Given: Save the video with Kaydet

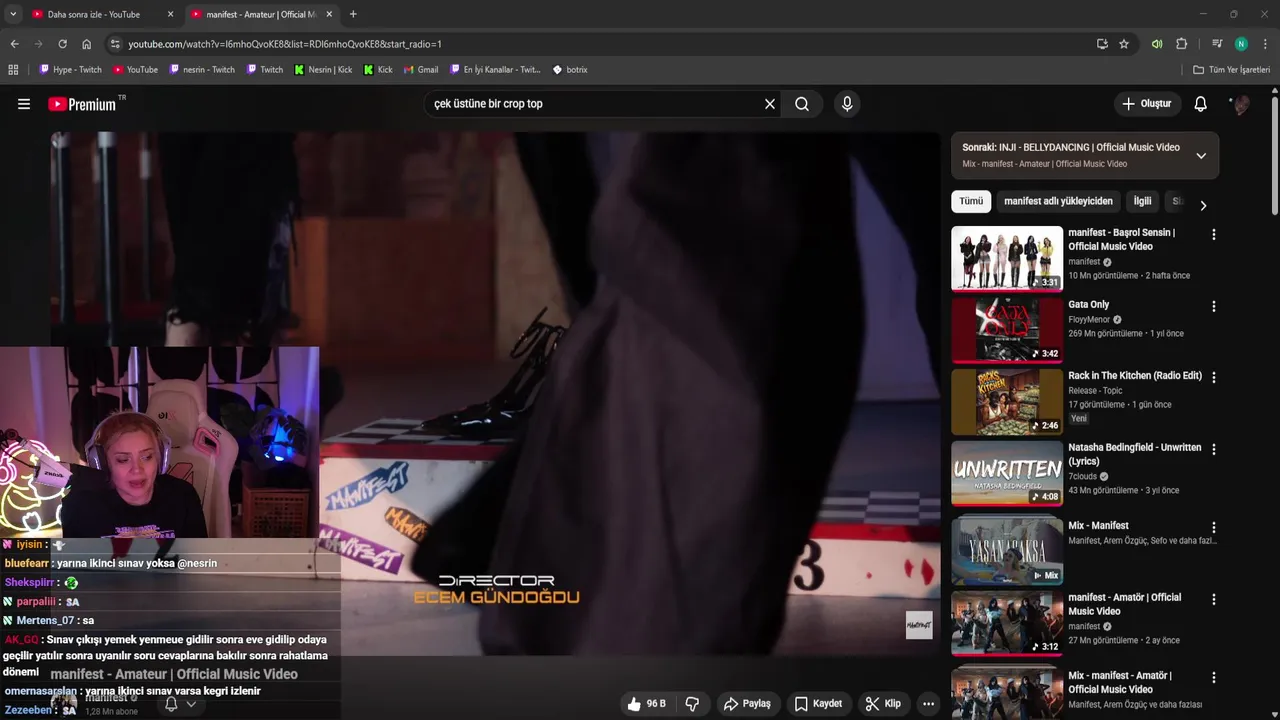Looking at the screenshot, I should click(818, 704).
